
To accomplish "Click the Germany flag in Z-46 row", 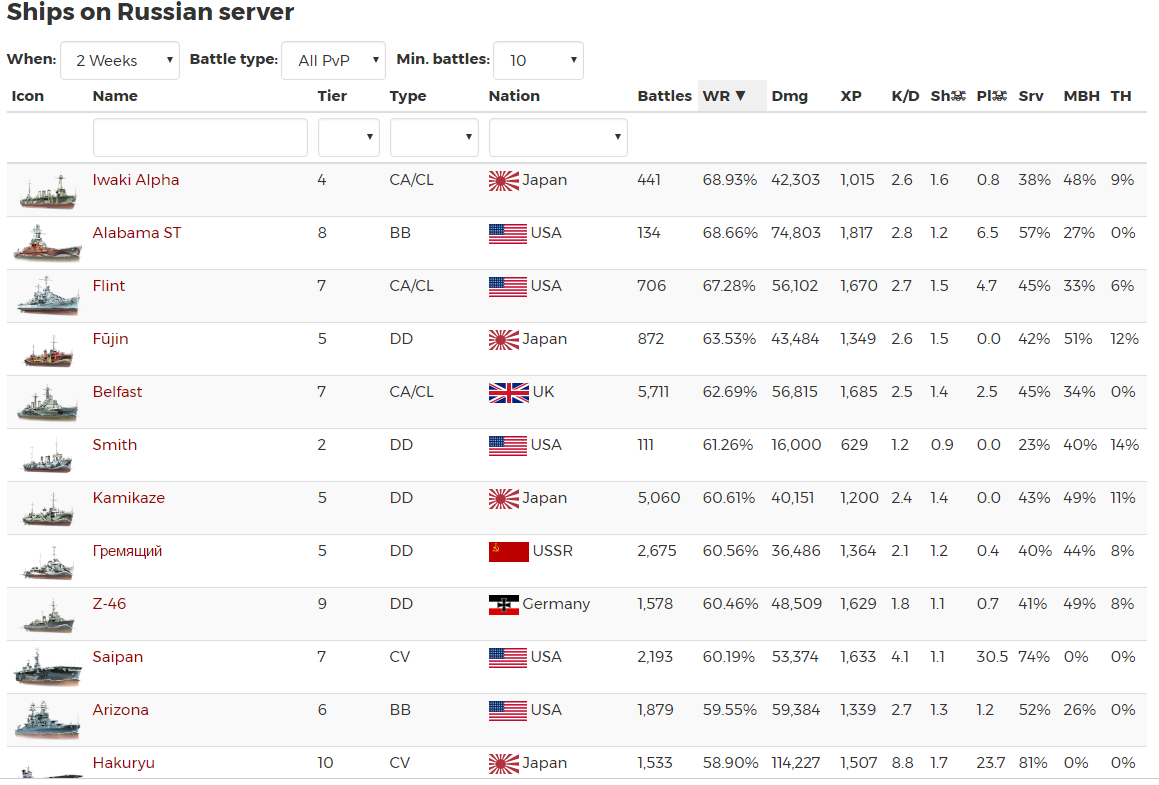I will click(504, 604).
